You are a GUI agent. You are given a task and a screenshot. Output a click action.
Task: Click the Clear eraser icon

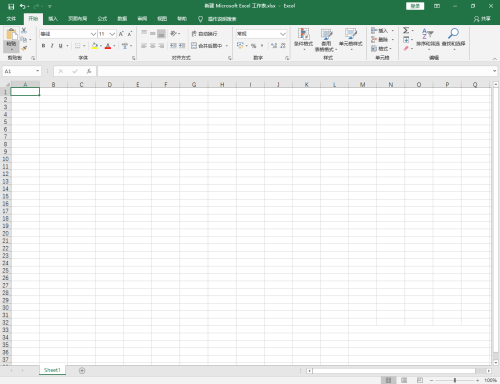(x=406, y=49)
